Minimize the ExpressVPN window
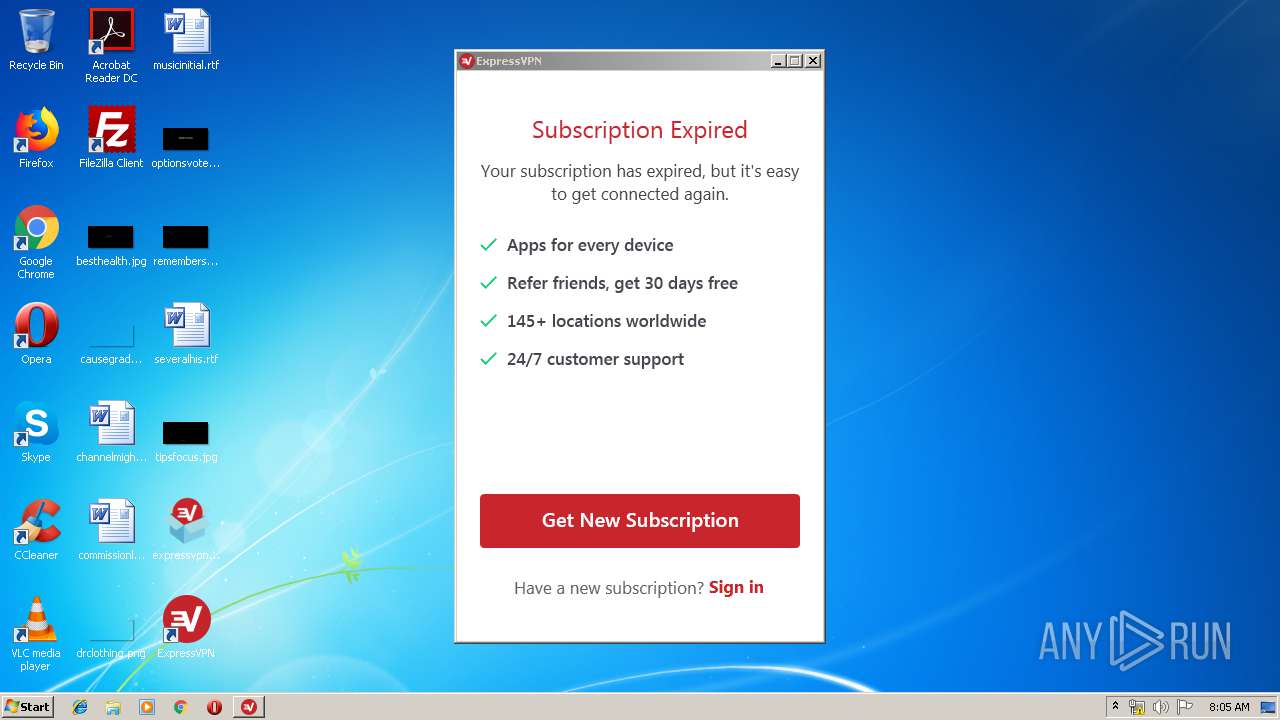 (x=778, y=61)
